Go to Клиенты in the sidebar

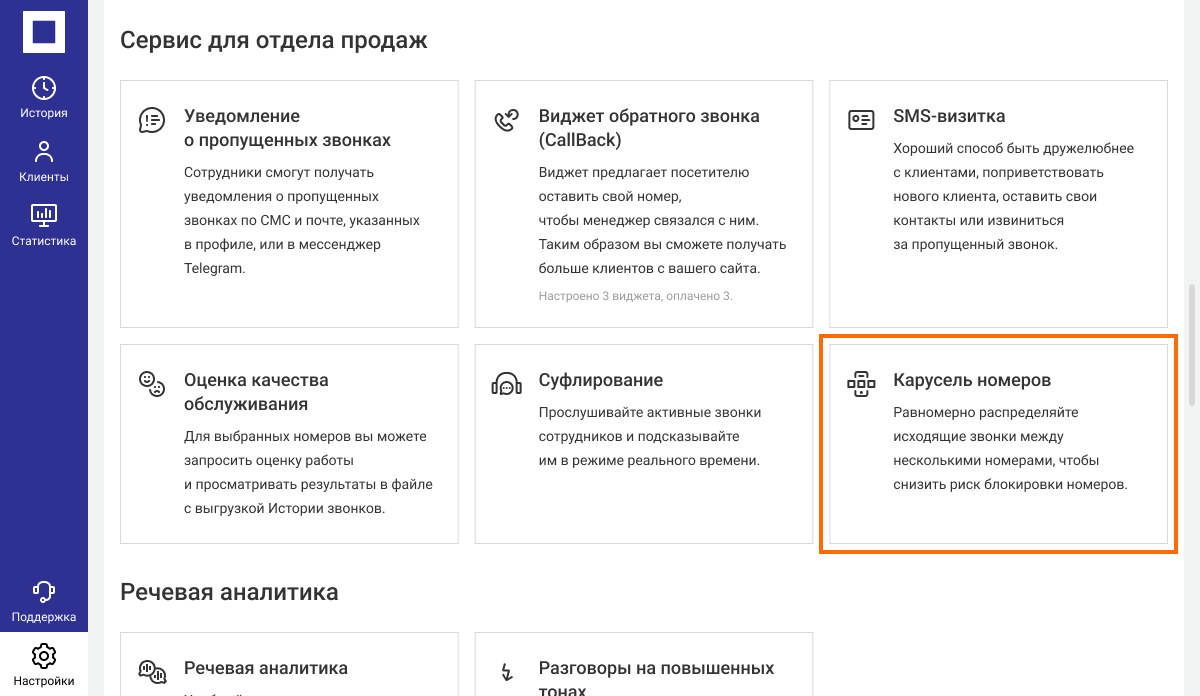(44, 161)
